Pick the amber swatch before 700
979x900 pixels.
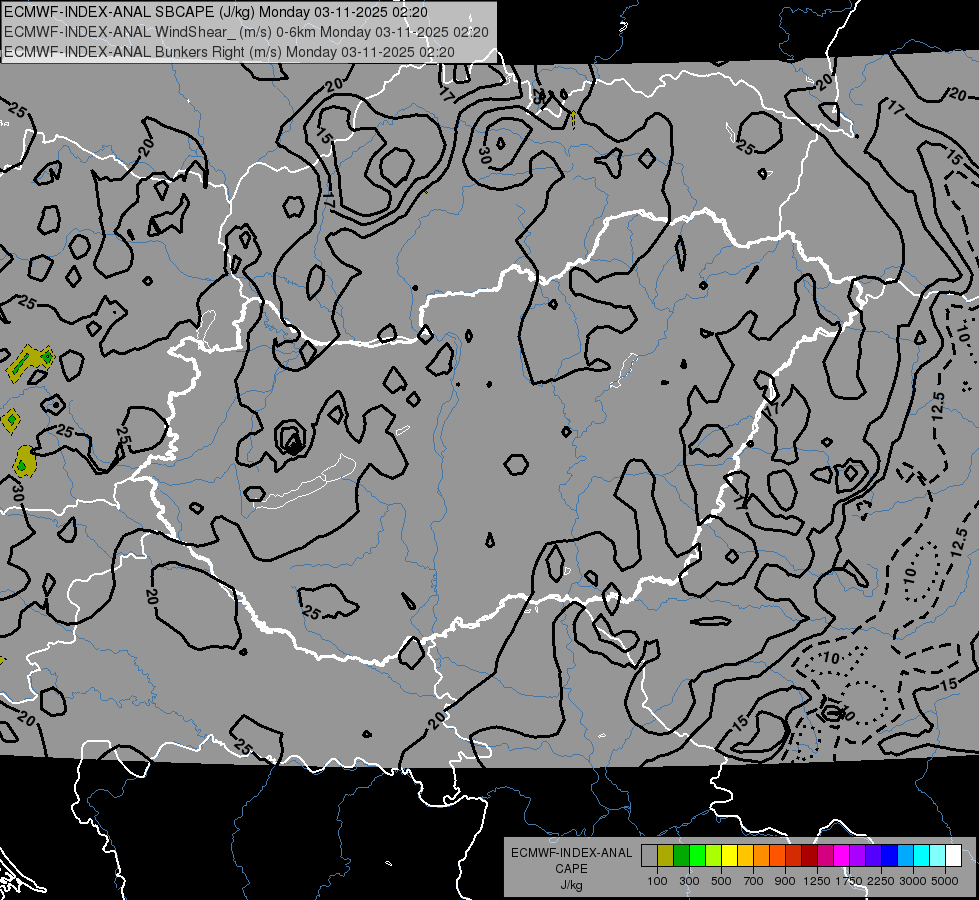[x=745, y=855]
